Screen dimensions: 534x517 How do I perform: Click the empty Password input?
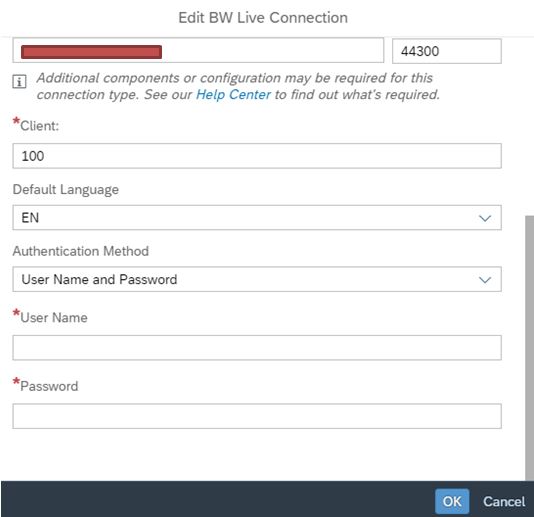click(x=257, y=416)
